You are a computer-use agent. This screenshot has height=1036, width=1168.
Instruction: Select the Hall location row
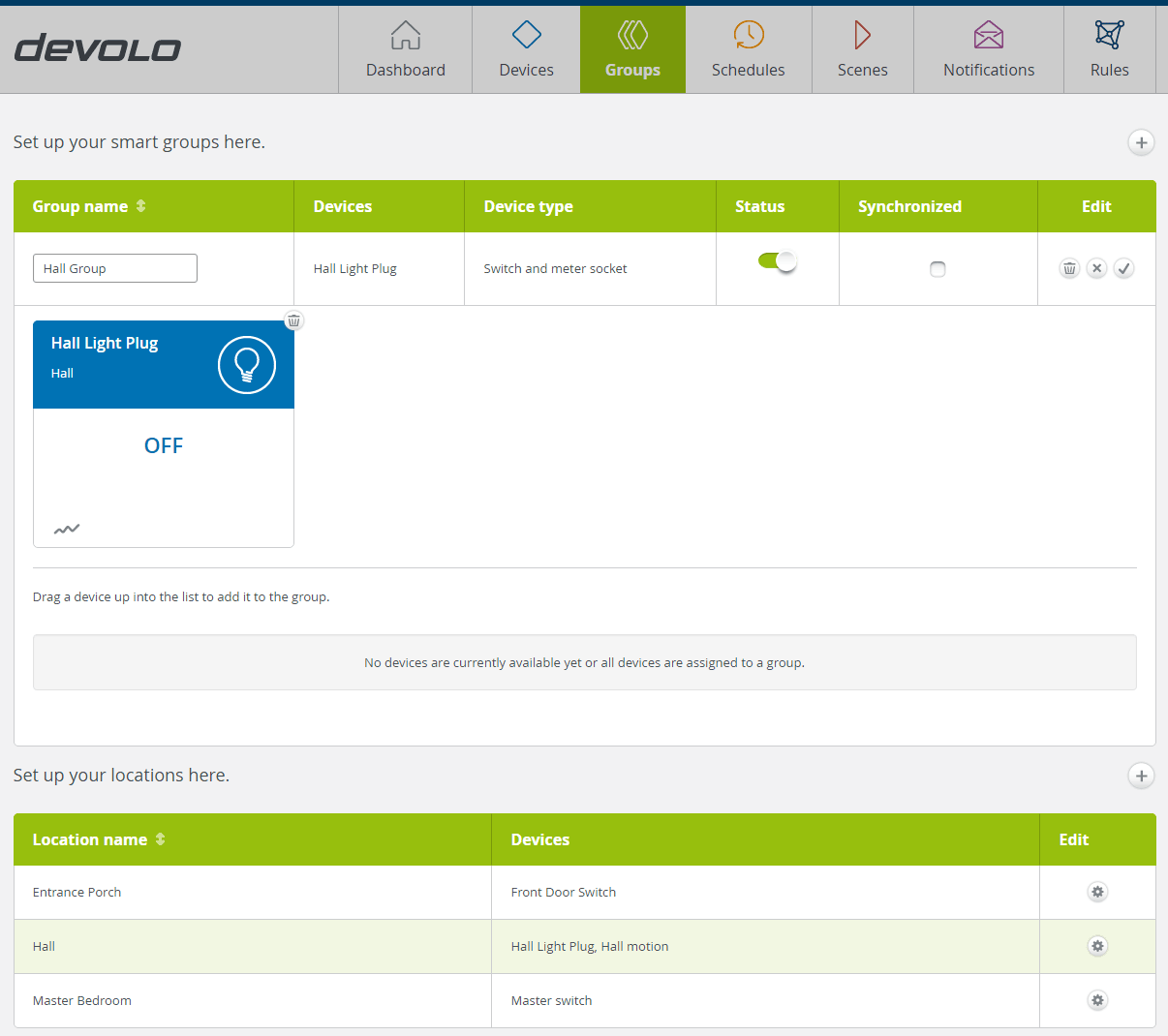tap(252, 946)
